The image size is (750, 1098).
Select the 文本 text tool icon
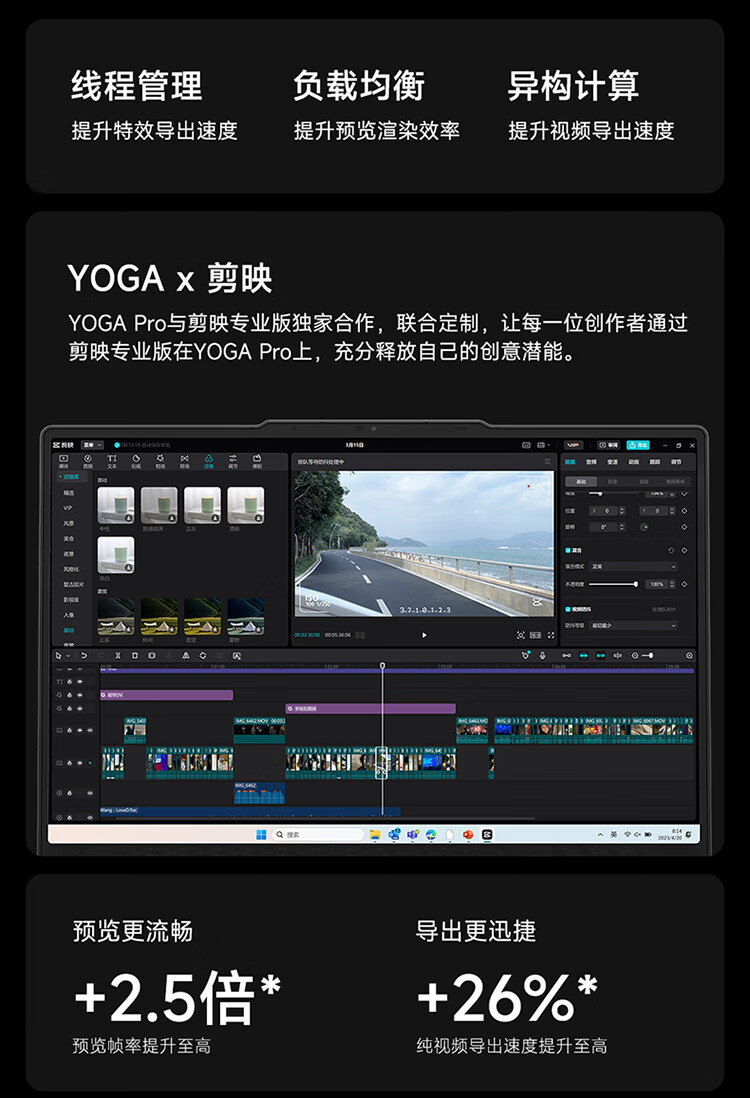point(112,461)
